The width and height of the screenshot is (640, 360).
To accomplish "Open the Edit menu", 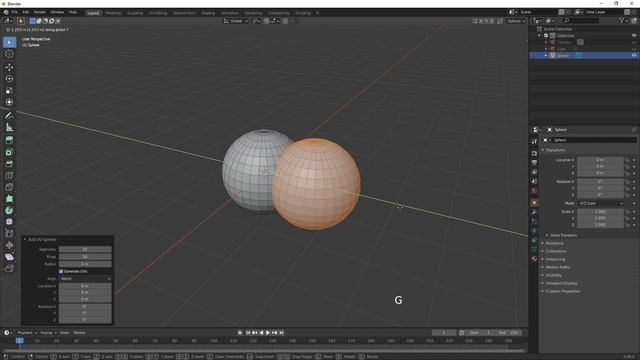I will [25, 12].
